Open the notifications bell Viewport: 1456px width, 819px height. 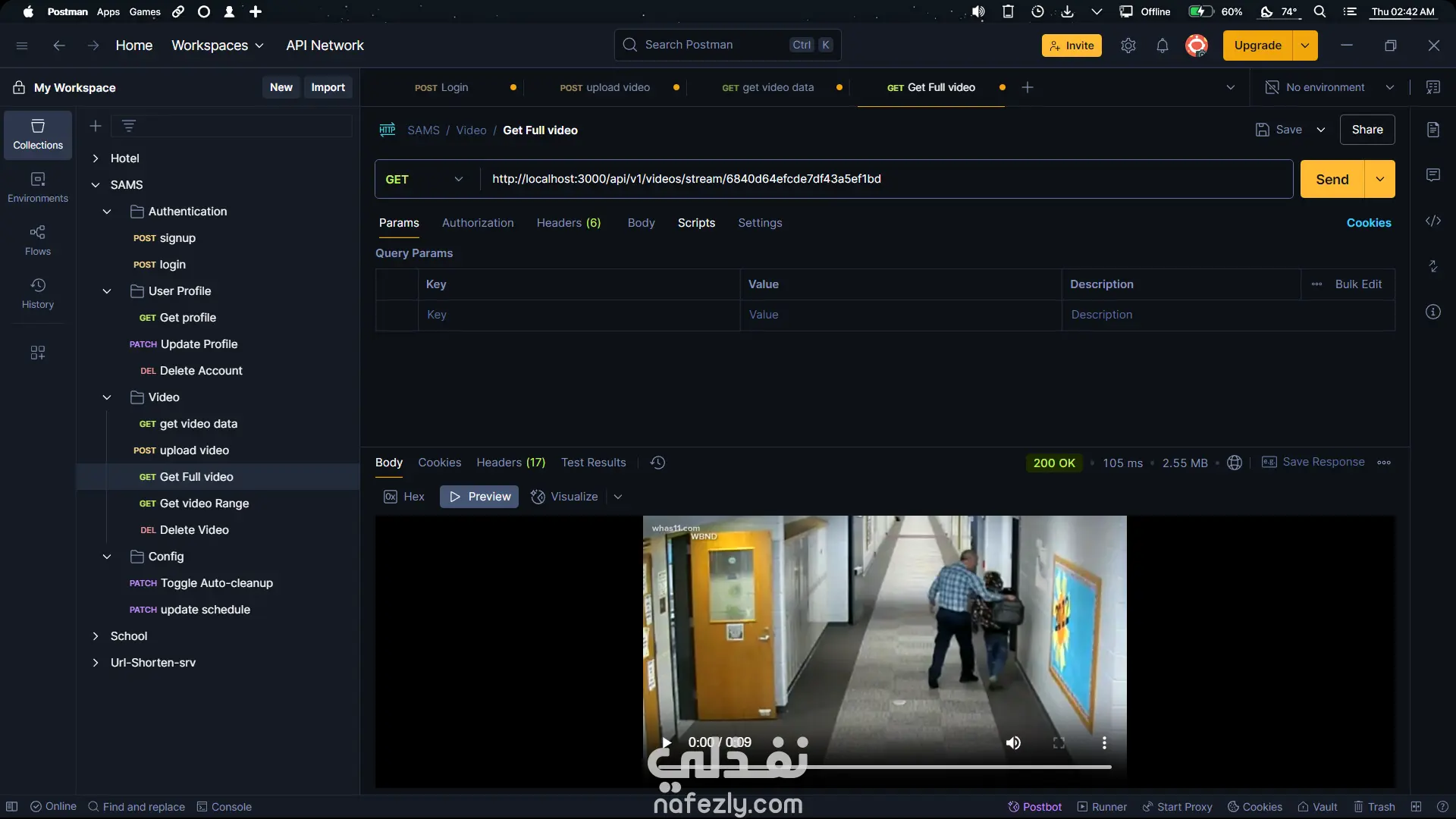pos(1162,45)
